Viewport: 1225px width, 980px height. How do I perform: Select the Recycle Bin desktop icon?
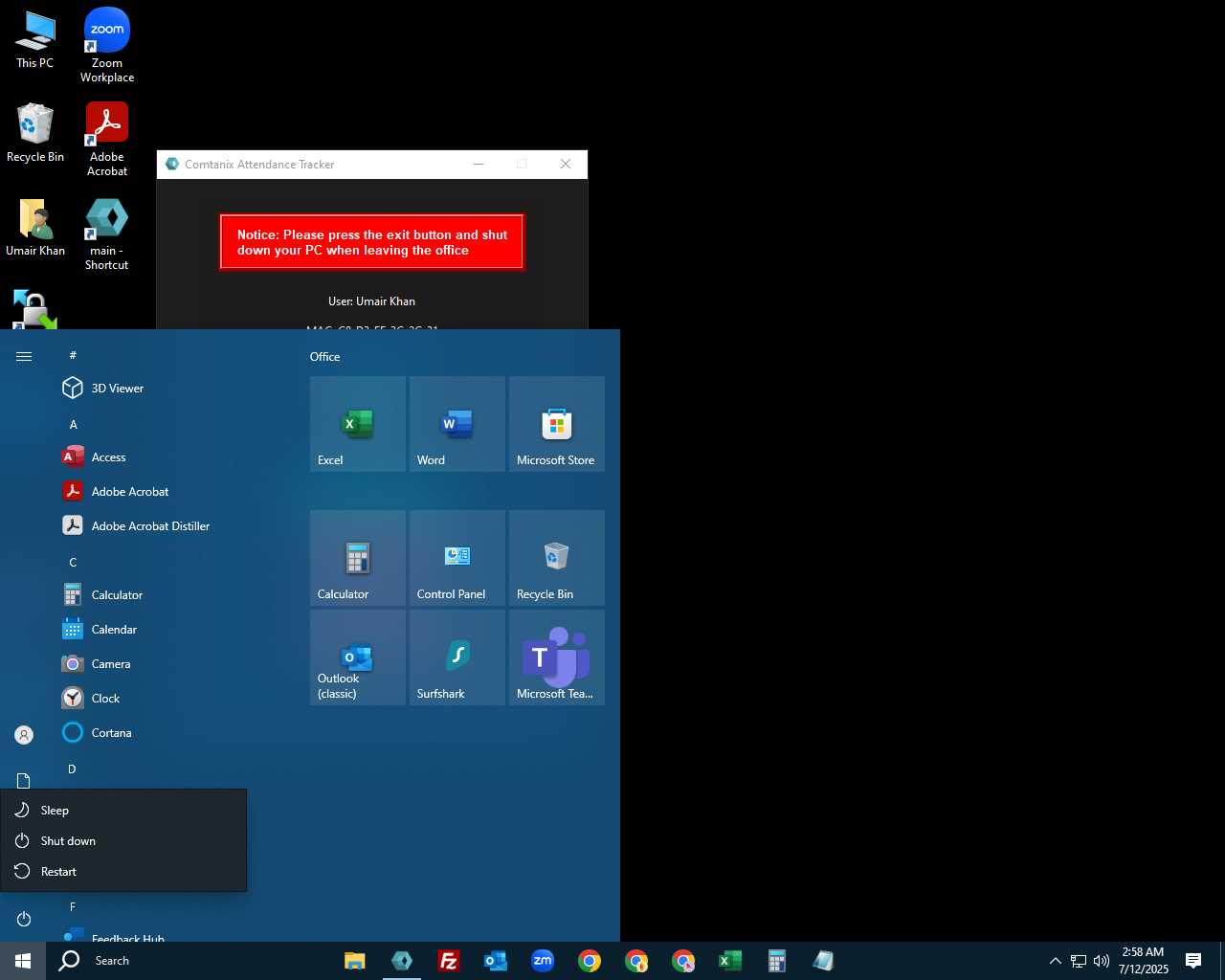[35, 133]
